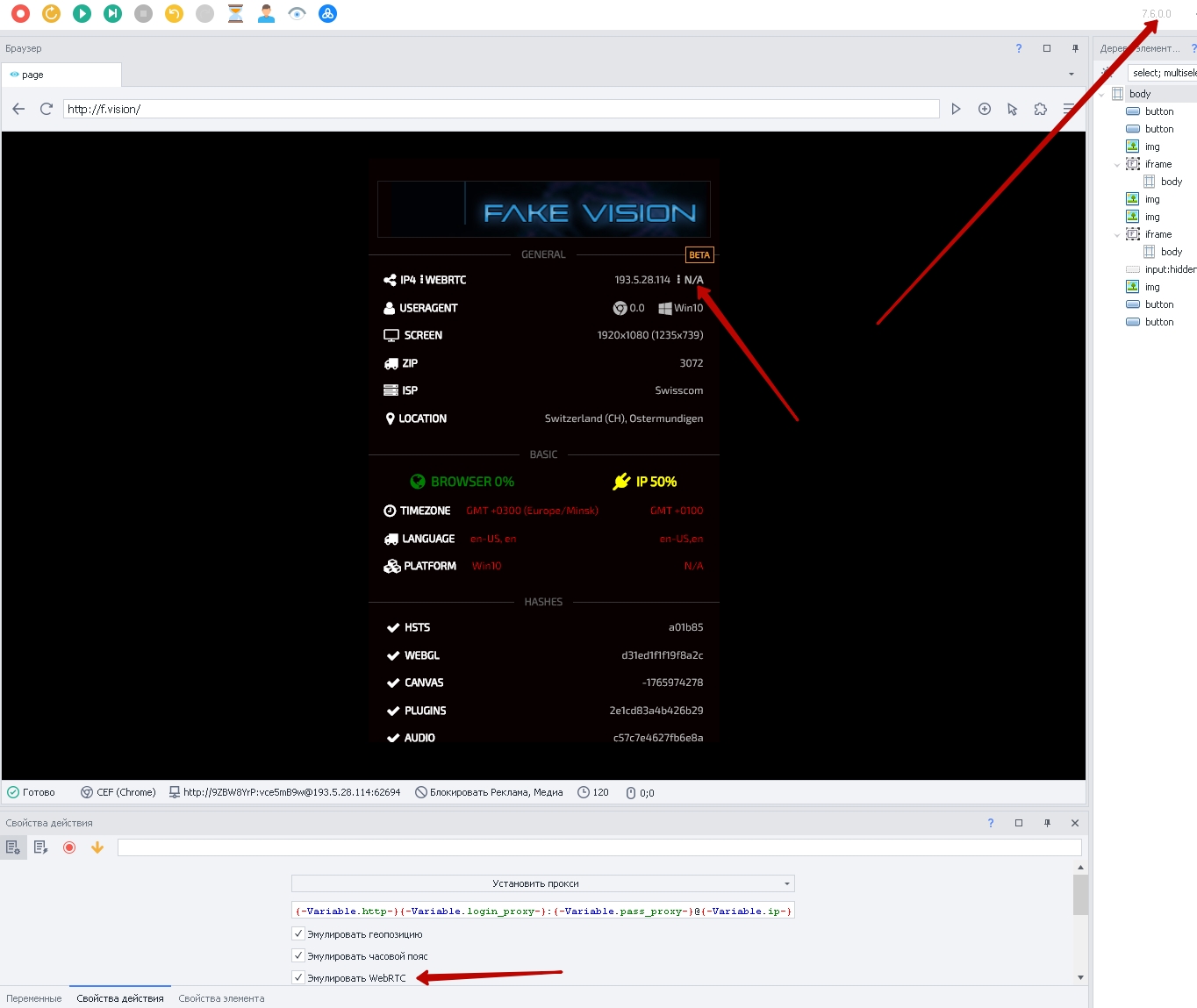The image size is (1197, 1008).
Task: Click the green step-forward button
Action: [x=112, y=13]
